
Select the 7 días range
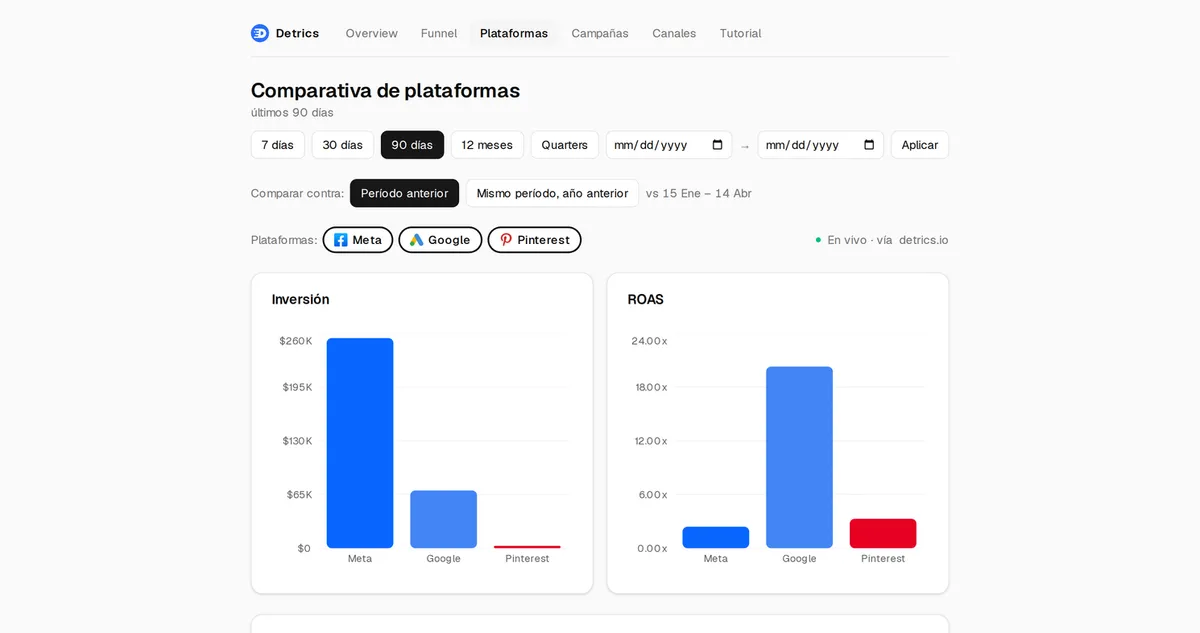coord(278,145)
